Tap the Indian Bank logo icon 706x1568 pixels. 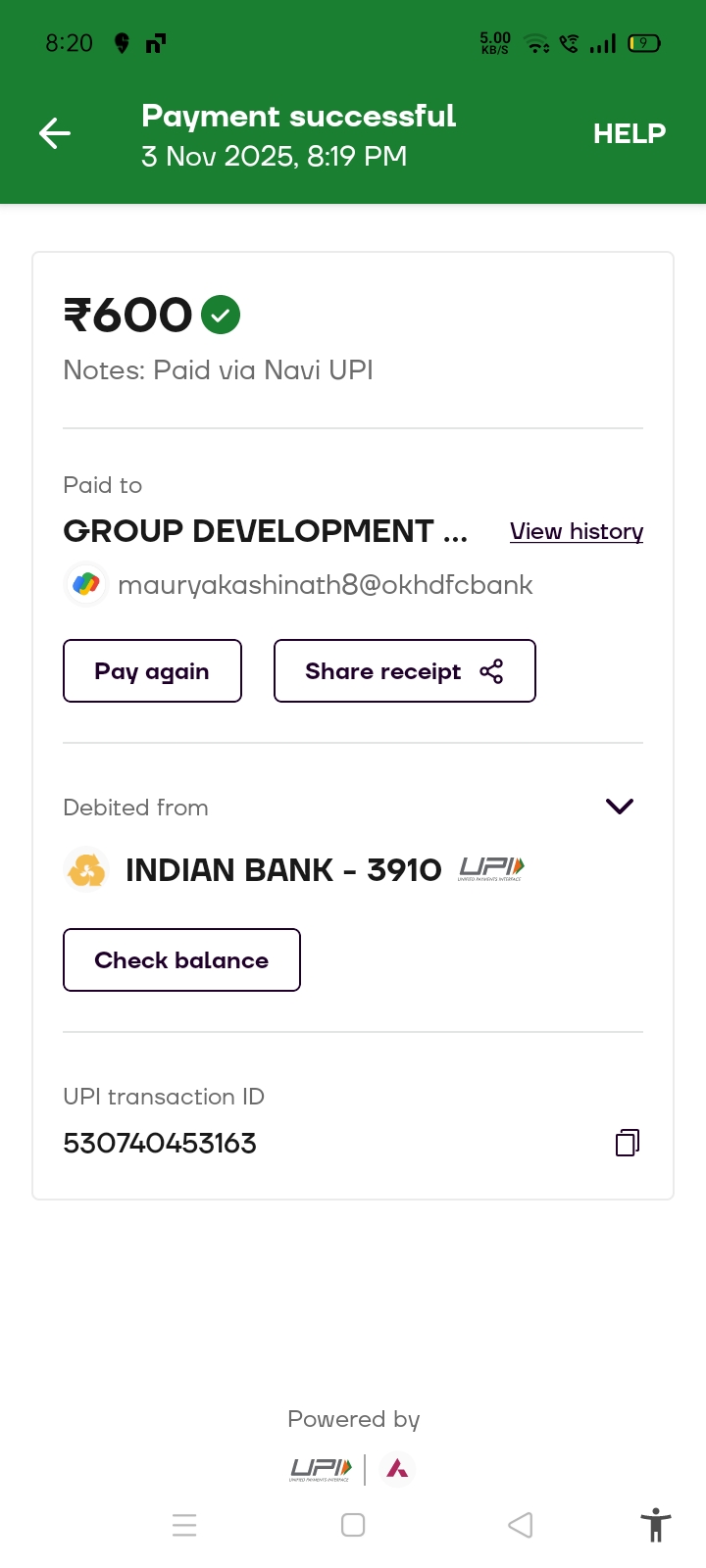(86, 869)
